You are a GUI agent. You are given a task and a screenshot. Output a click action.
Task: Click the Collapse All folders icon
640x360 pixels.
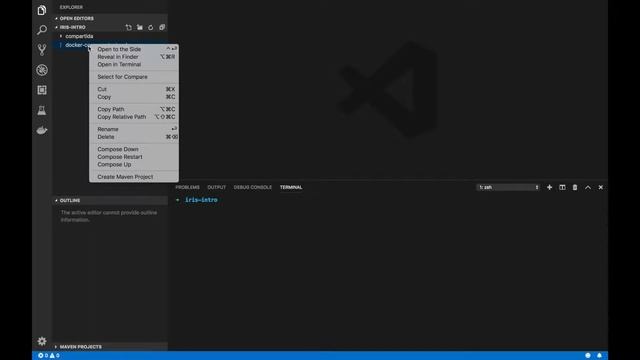point(162,27)
